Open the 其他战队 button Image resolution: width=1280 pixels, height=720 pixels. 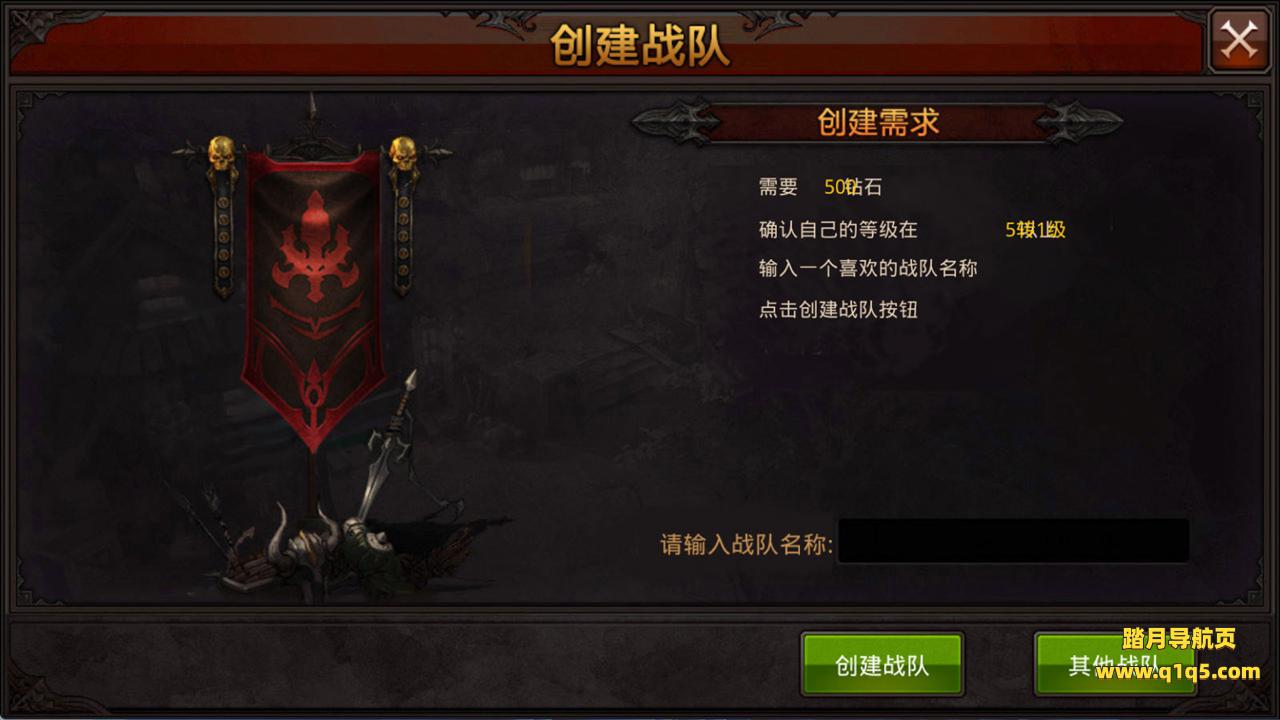pyautogui.click(x=1115, y=664)
